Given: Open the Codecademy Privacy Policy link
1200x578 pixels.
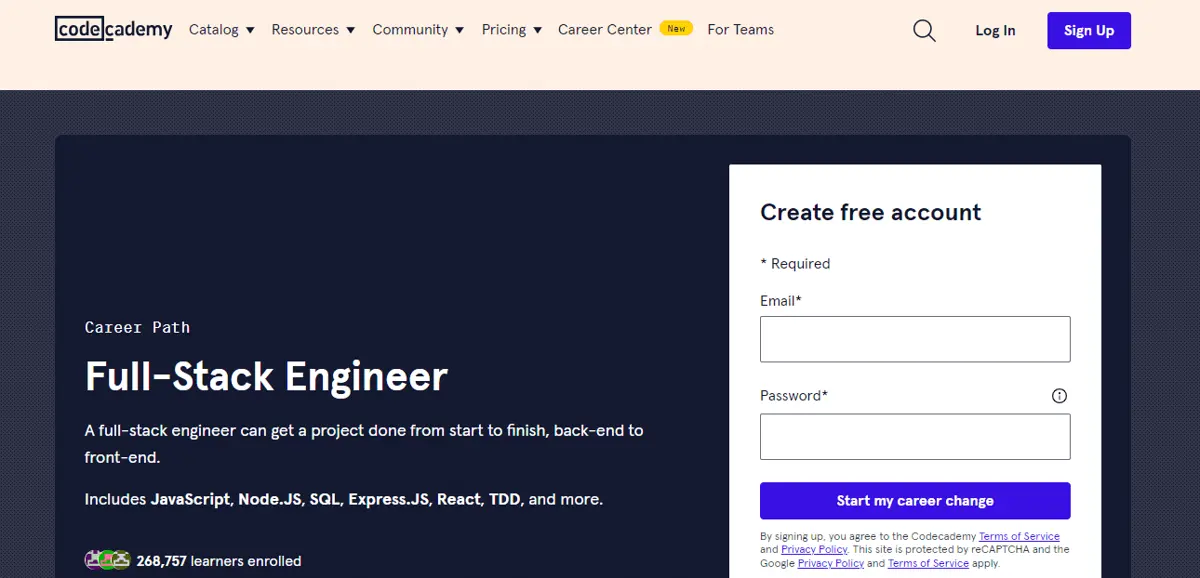Looking at the screenshot, I should [814, 550].
